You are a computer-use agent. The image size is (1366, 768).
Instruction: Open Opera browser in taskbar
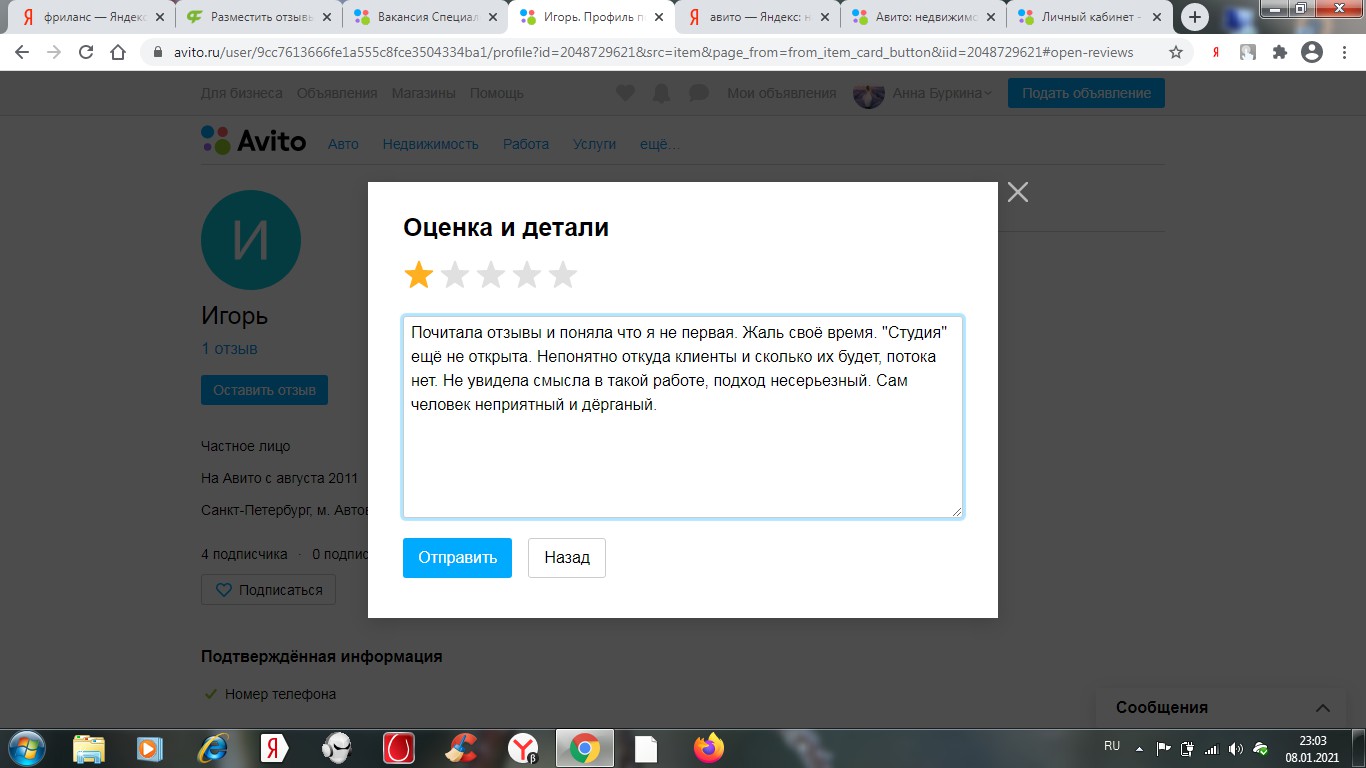click(x=399, y=748)
